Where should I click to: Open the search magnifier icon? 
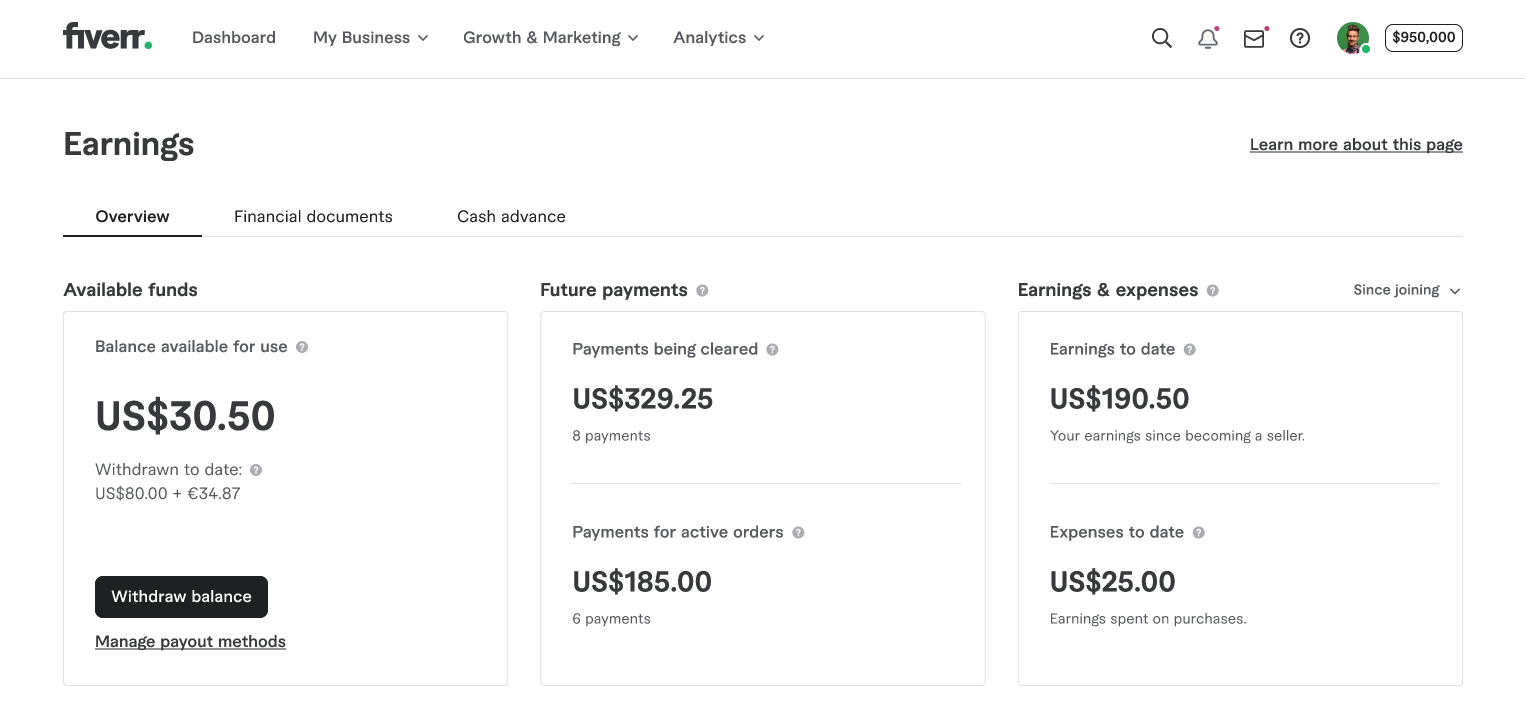pyautogui.click(x=1161, y=38)
